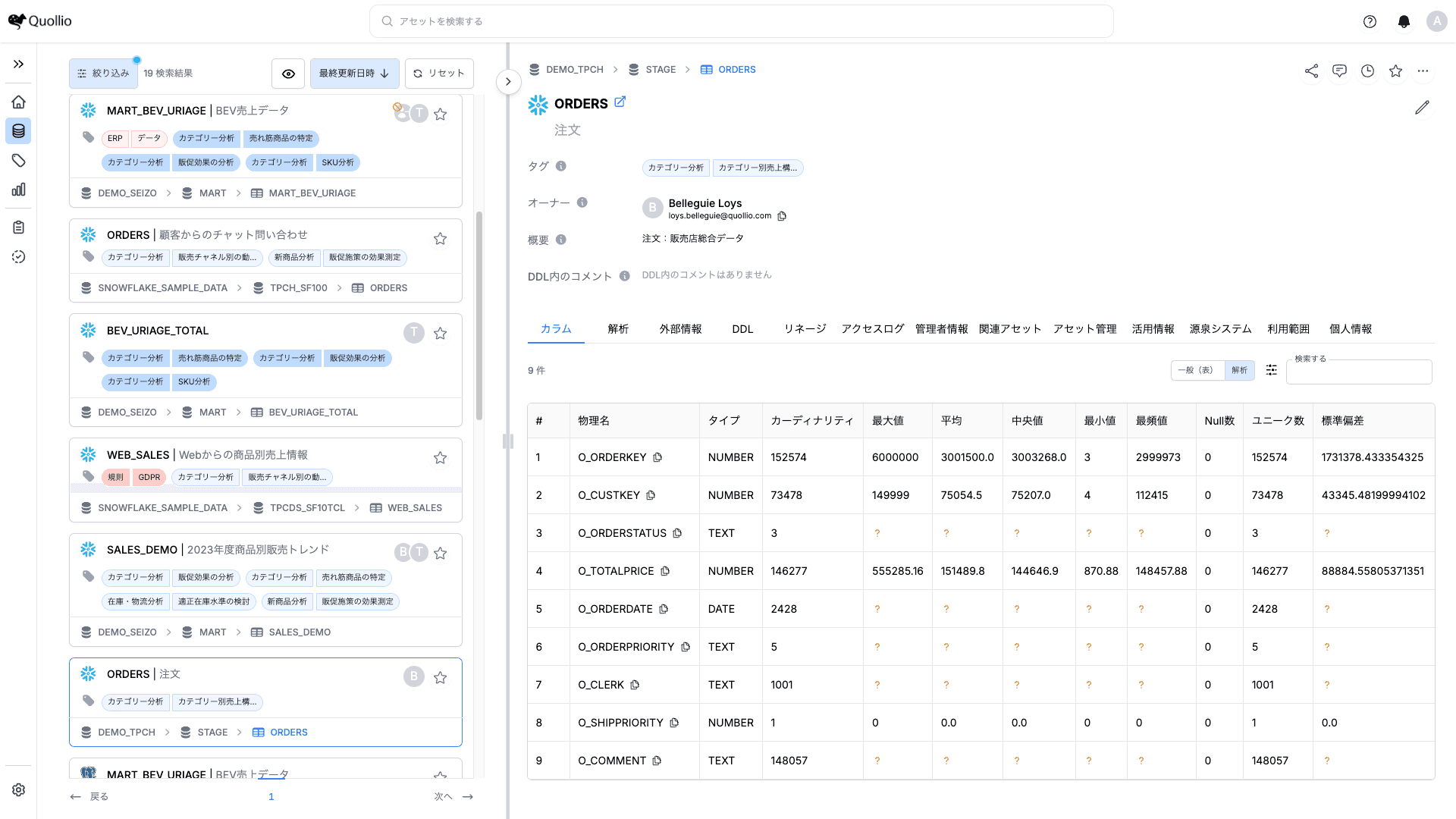Switch the table view to 一般 (表)
Image resolution: width=1456 pixels, height=819 pixels.
point(1195,370)
